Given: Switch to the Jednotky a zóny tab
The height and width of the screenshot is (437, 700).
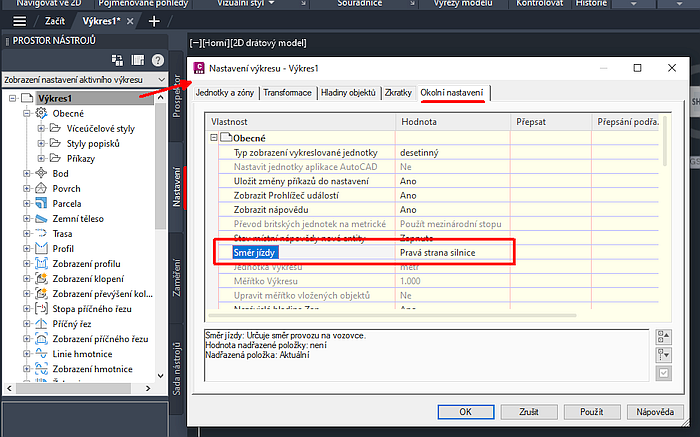Looking at the screenshot, I should coord(225,93).
